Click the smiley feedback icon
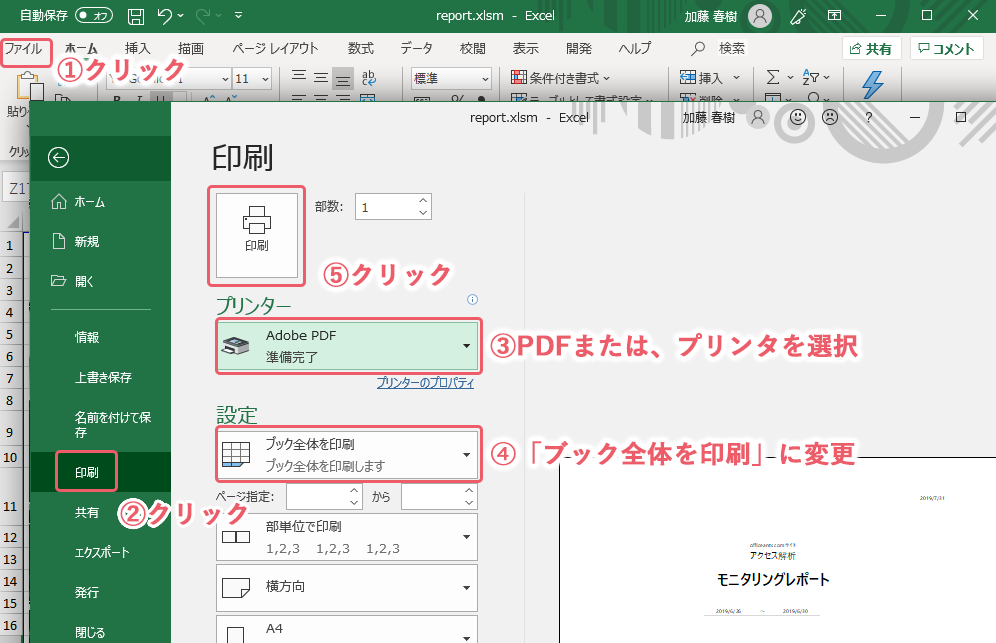 click(798, 118)
